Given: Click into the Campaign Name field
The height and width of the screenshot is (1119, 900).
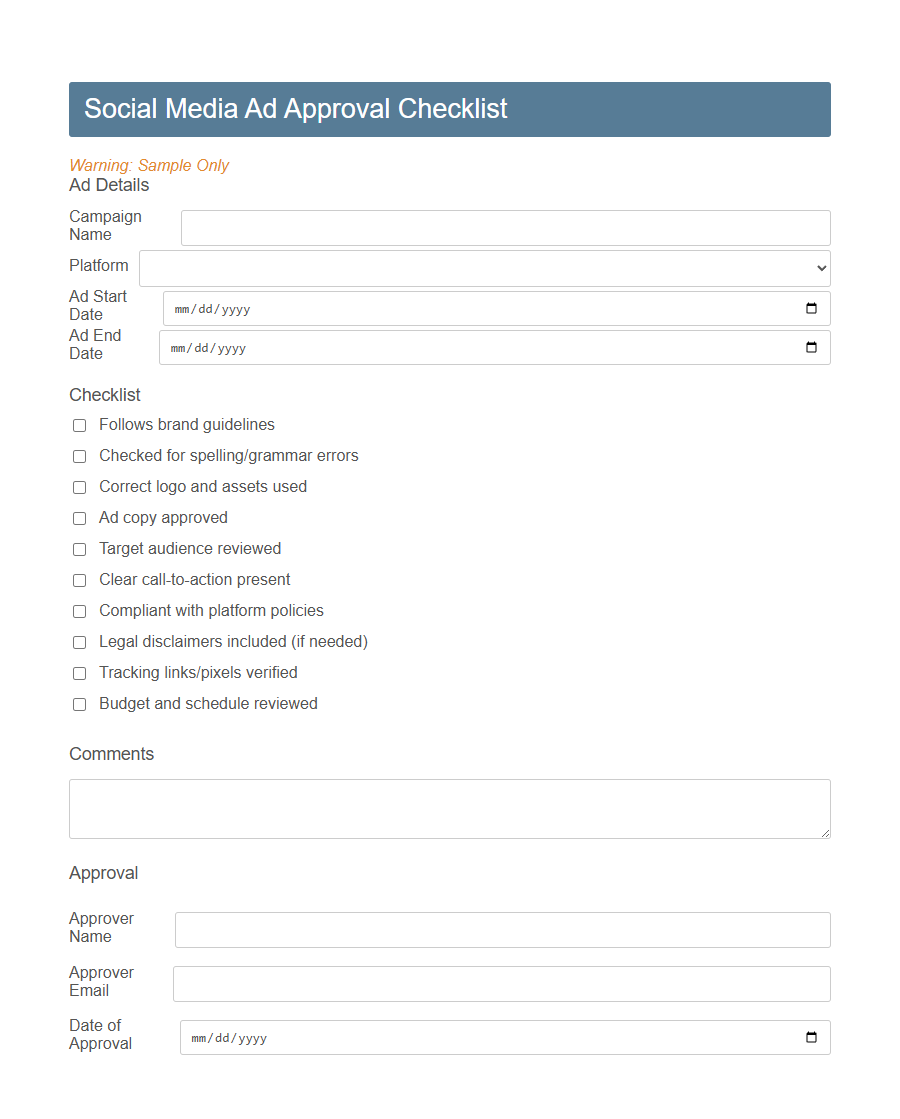Looking at the screenshot, I should pyautogui.click(x=505, y=228).
